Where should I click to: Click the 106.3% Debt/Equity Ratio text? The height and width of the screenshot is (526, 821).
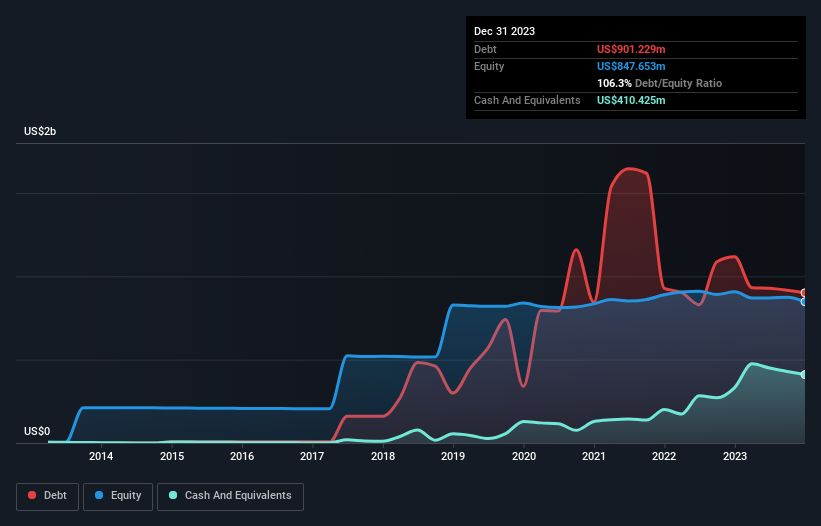coord(659,83)
